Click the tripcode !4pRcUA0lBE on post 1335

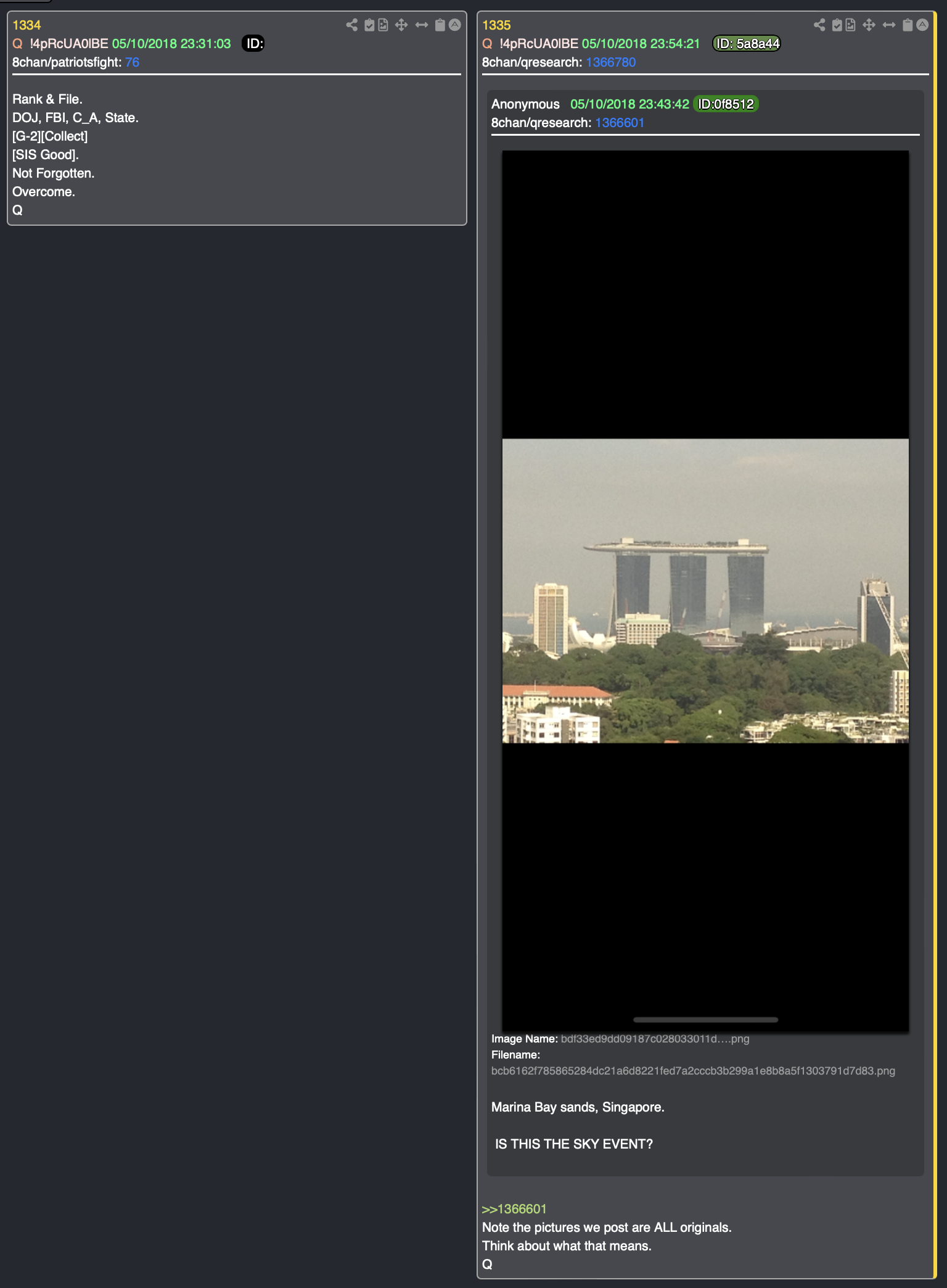point(539,44)
